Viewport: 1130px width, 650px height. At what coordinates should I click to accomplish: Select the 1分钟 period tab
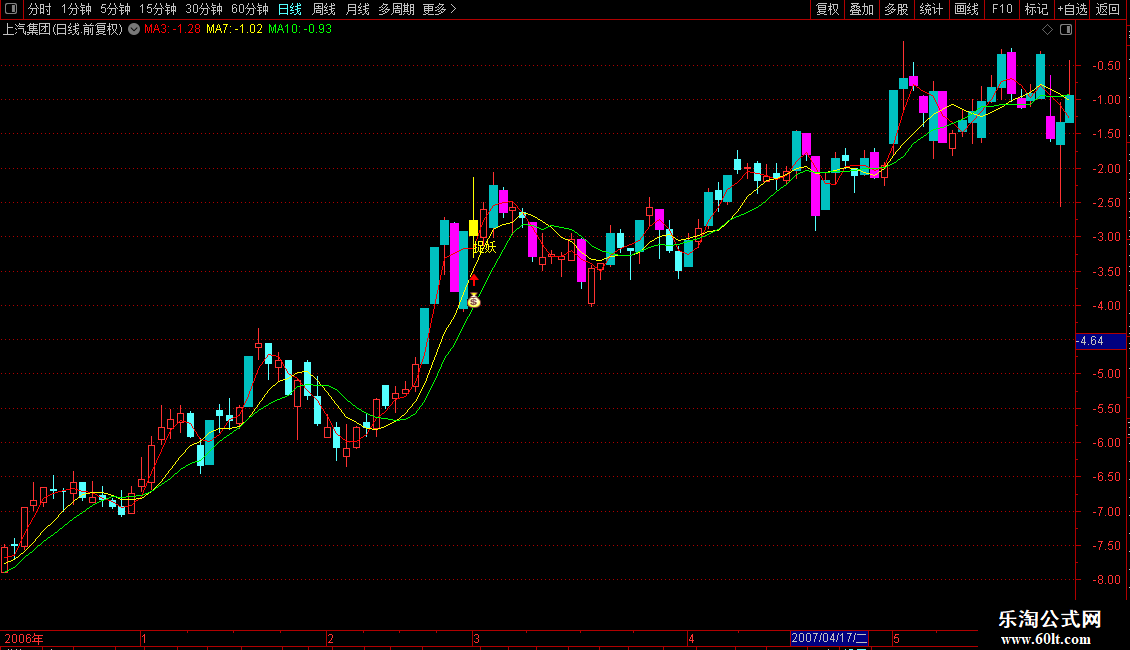coord(76,9)
